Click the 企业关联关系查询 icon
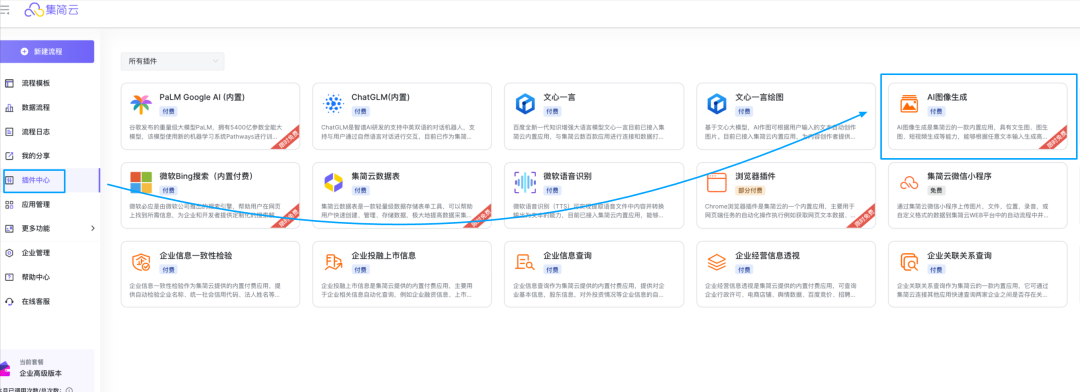 click(910, 262)
